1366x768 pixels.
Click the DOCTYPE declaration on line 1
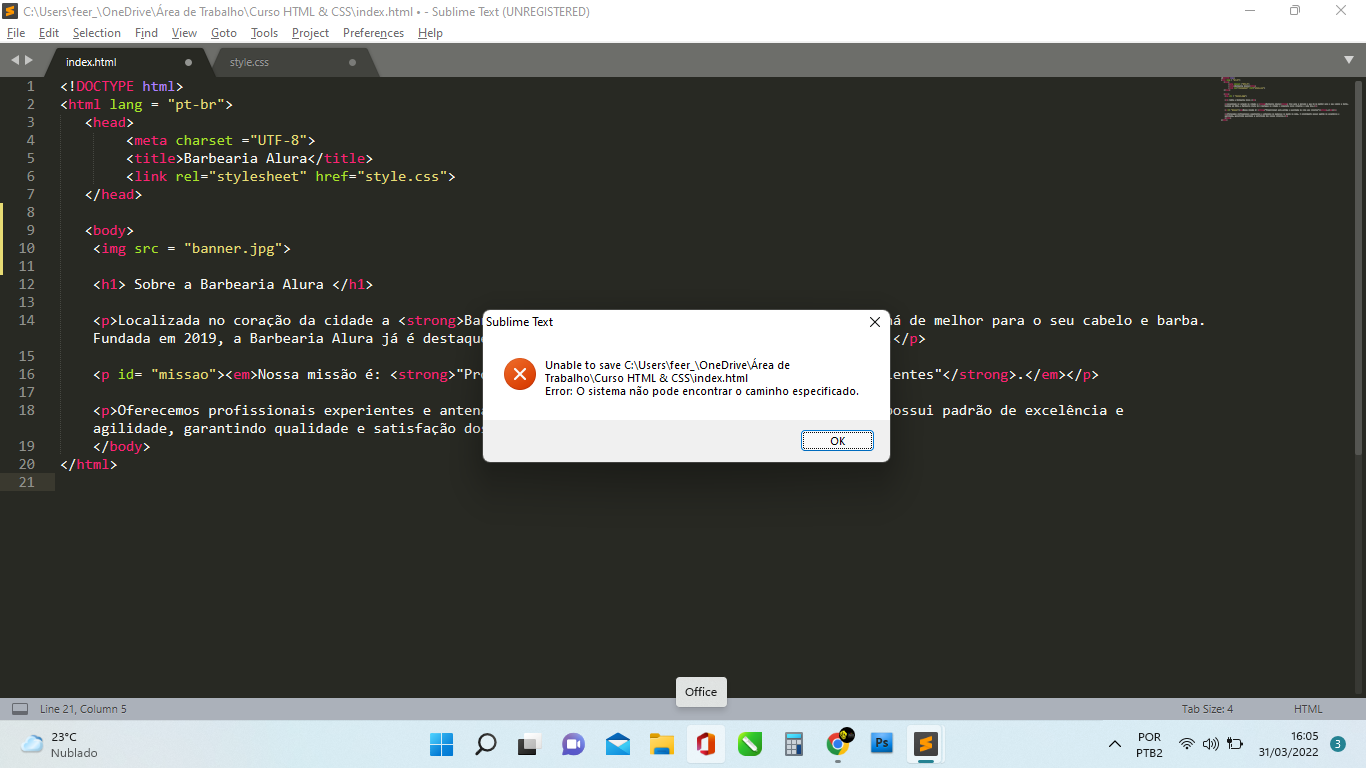121,86
